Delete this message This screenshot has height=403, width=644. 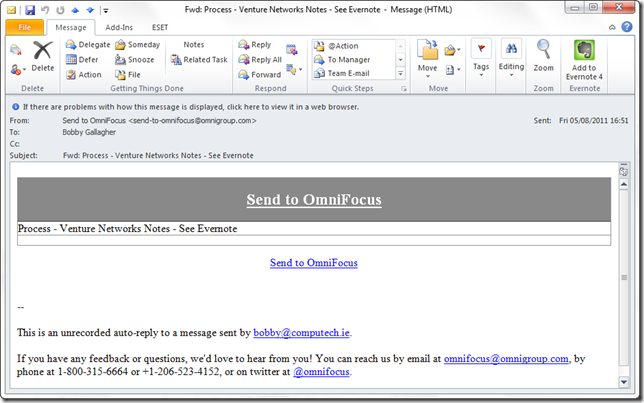coord(43,58)
